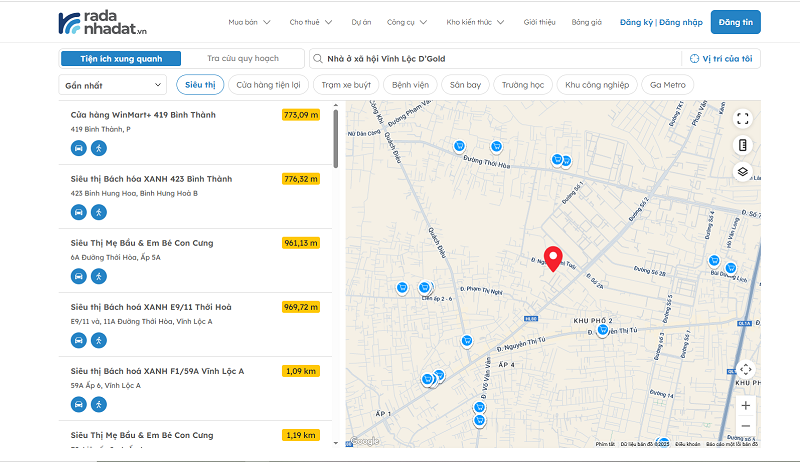This screenshot has width=800, height=462.
Task: Click the 1,09 km distance badge
Action: (301, 371)
